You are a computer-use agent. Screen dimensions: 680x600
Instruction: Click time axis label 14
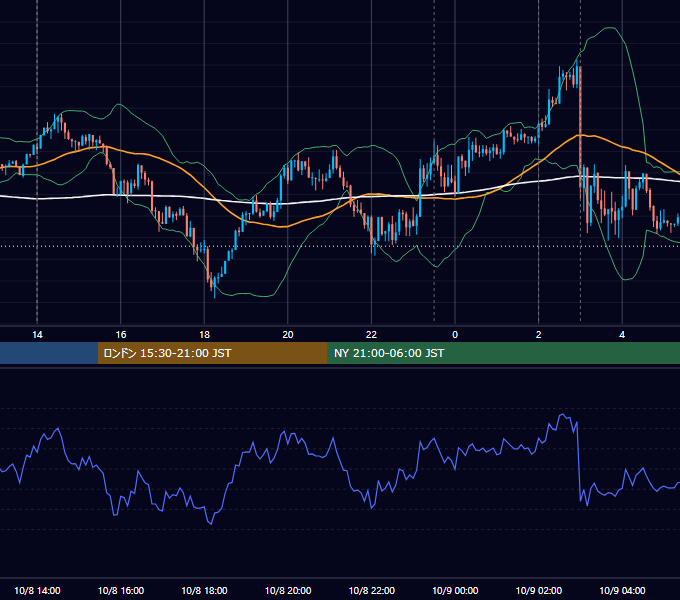click(37, 335)
